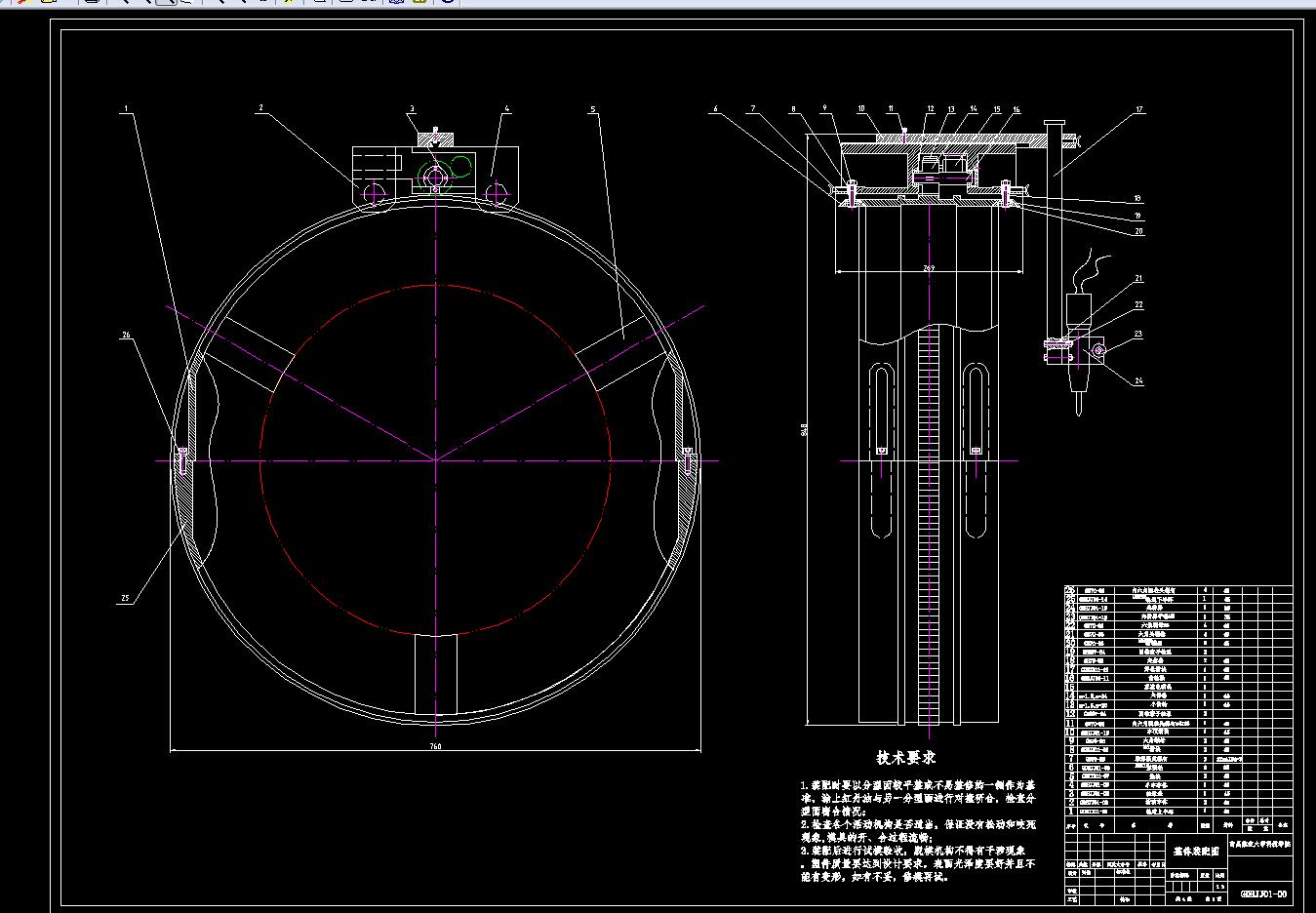Pick balloon callout number 11 in side view
This screenshot has height=913, width=1316.
tap(891, 108)
